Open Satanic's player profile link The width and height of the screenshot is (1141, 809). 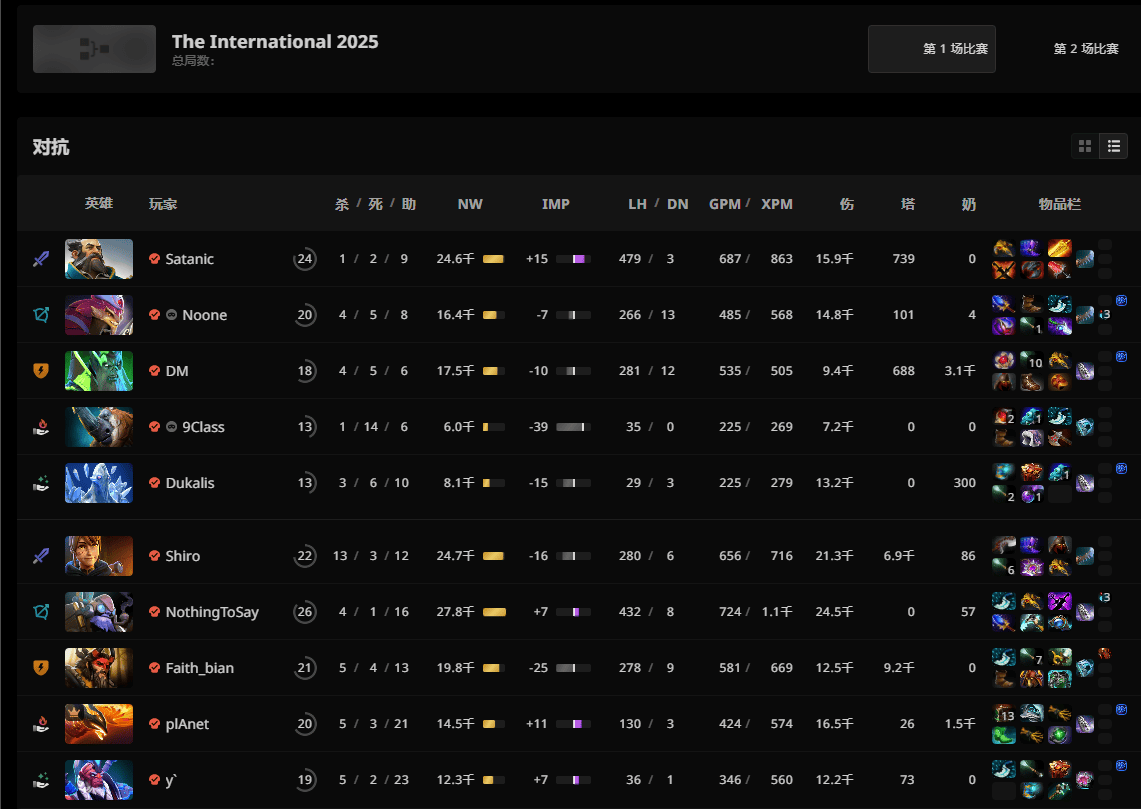tap(189, 259)
